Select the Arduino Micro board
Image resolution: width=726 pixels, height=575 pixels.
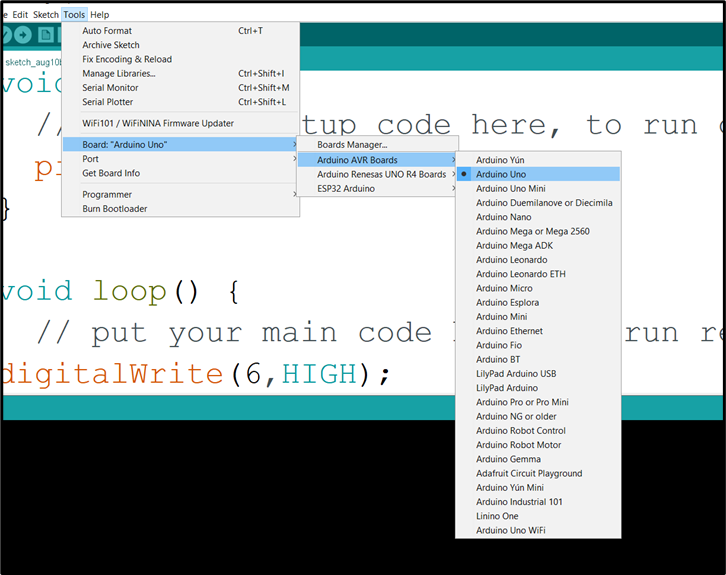(x=538, y=288)
